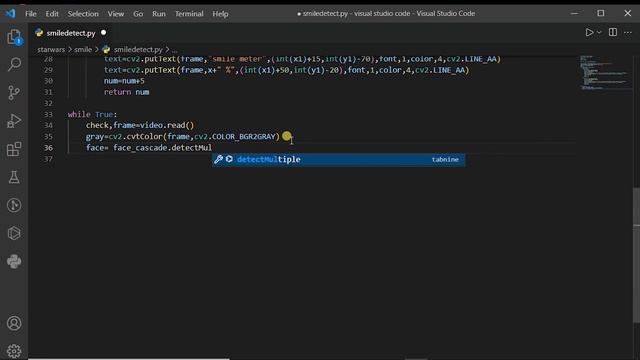Click 'check,frame=video.read()' code line
The height and width of the screenshot is (360, 640).
140,125
